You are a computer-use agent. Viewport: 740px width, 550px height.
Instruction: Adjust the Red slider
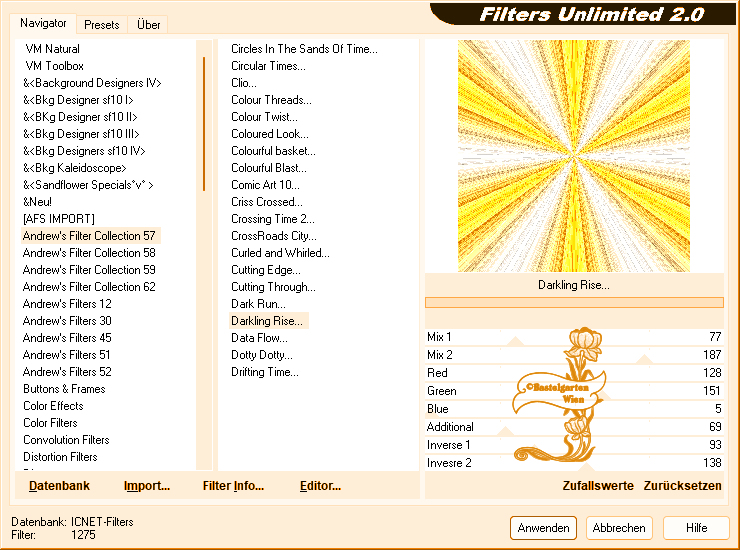pyautogui.click(x=574, y=373)
